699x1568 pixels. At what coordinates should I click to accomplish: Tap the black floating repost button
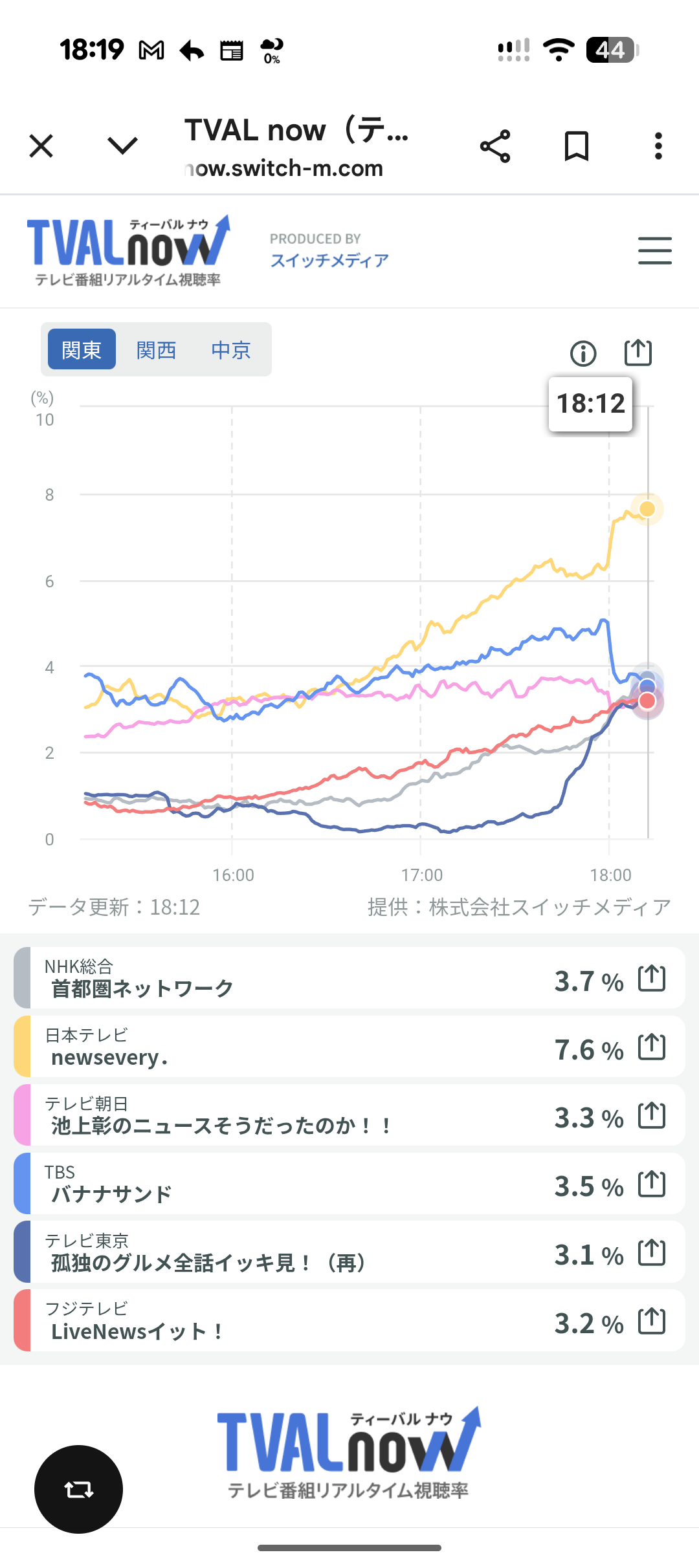point(78,1489)
